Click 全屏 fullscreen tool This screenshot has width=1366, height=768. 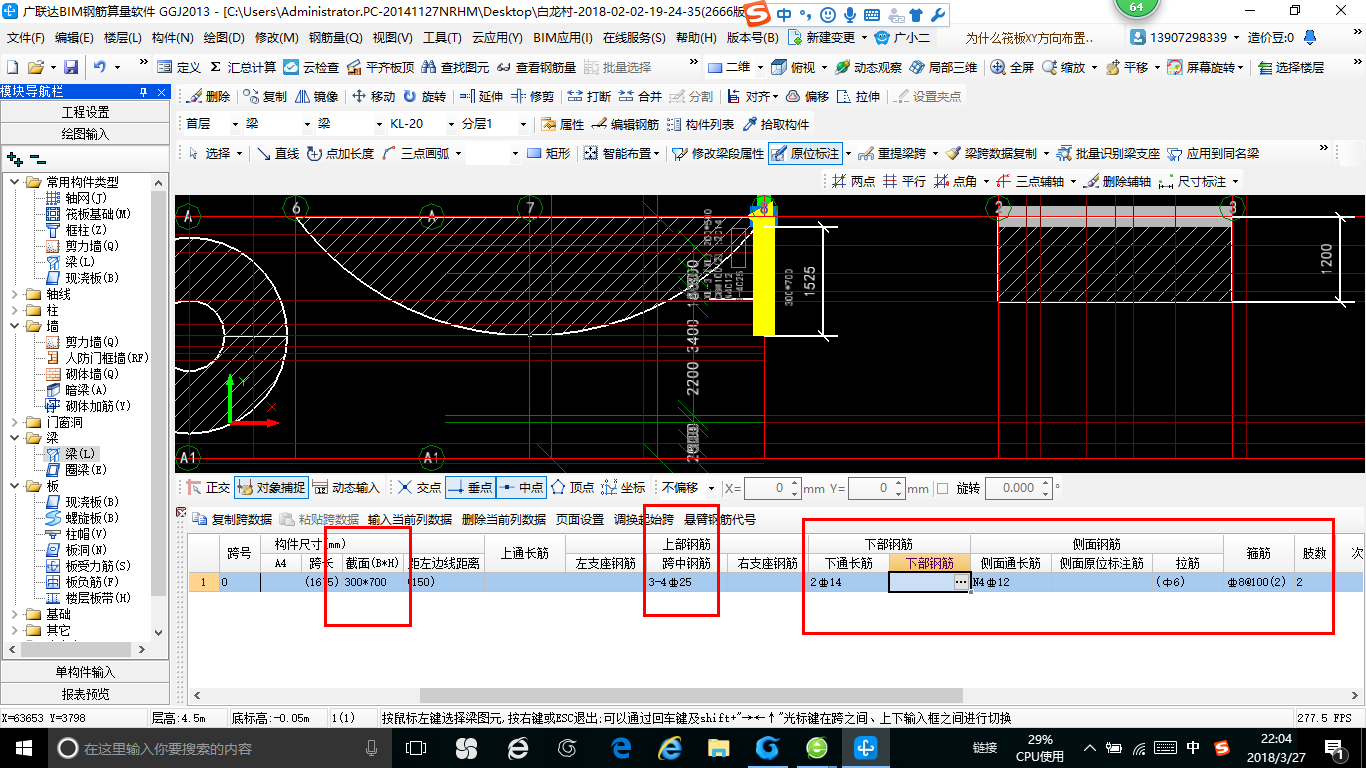click(x=1012, y=67)
